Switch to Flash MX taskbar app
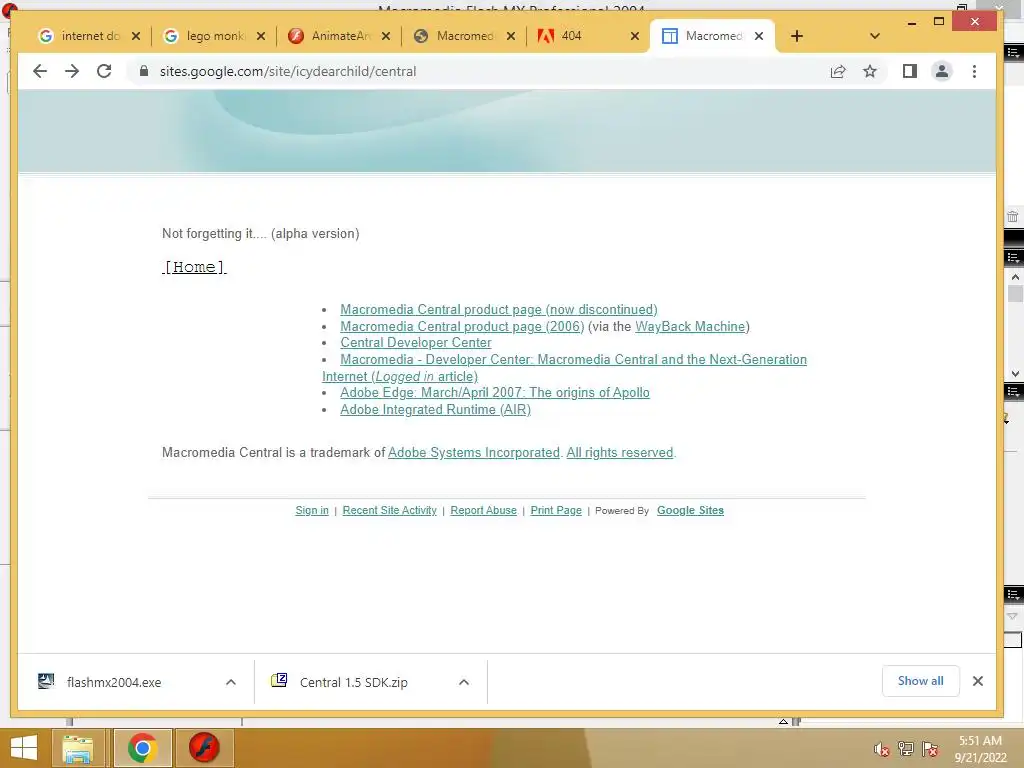This screenshot has height=768, width=1024. (204, 748)
